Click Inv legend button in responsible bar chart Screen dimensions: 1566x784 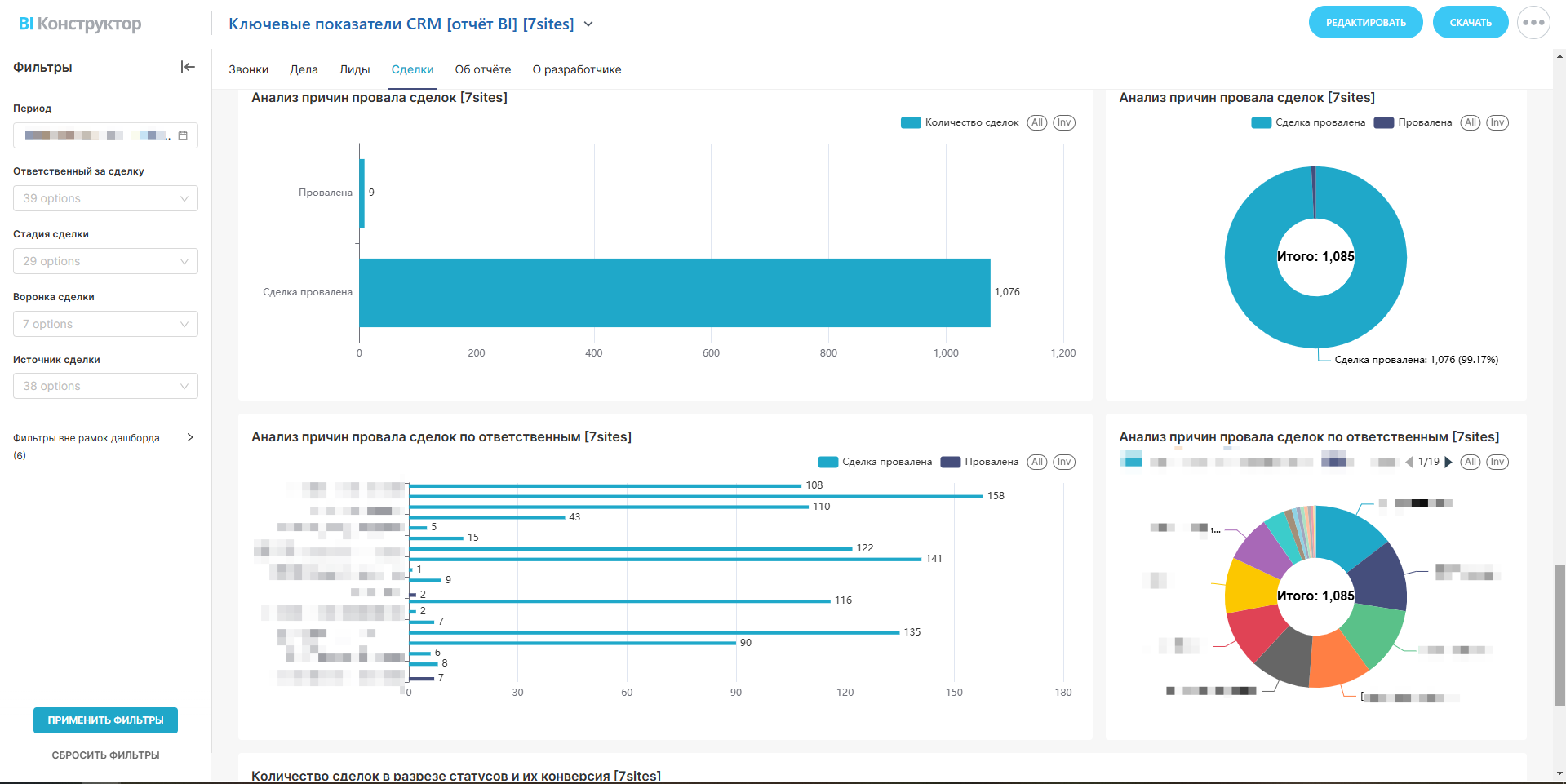point(1063,463)
